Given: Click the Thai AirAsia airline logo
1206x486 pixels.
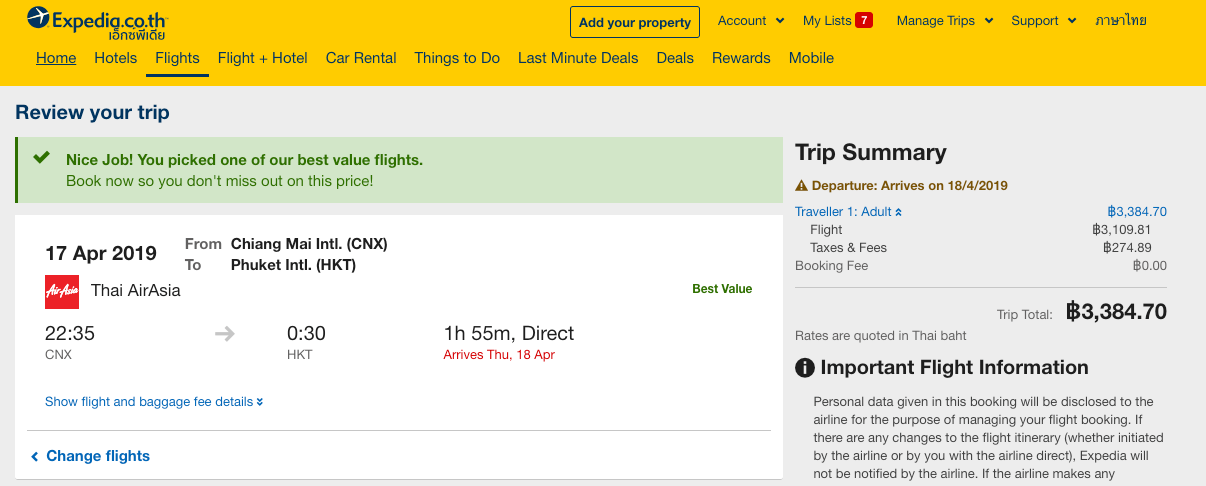Looking at the screenshot, I should click(x=62, y=291).
